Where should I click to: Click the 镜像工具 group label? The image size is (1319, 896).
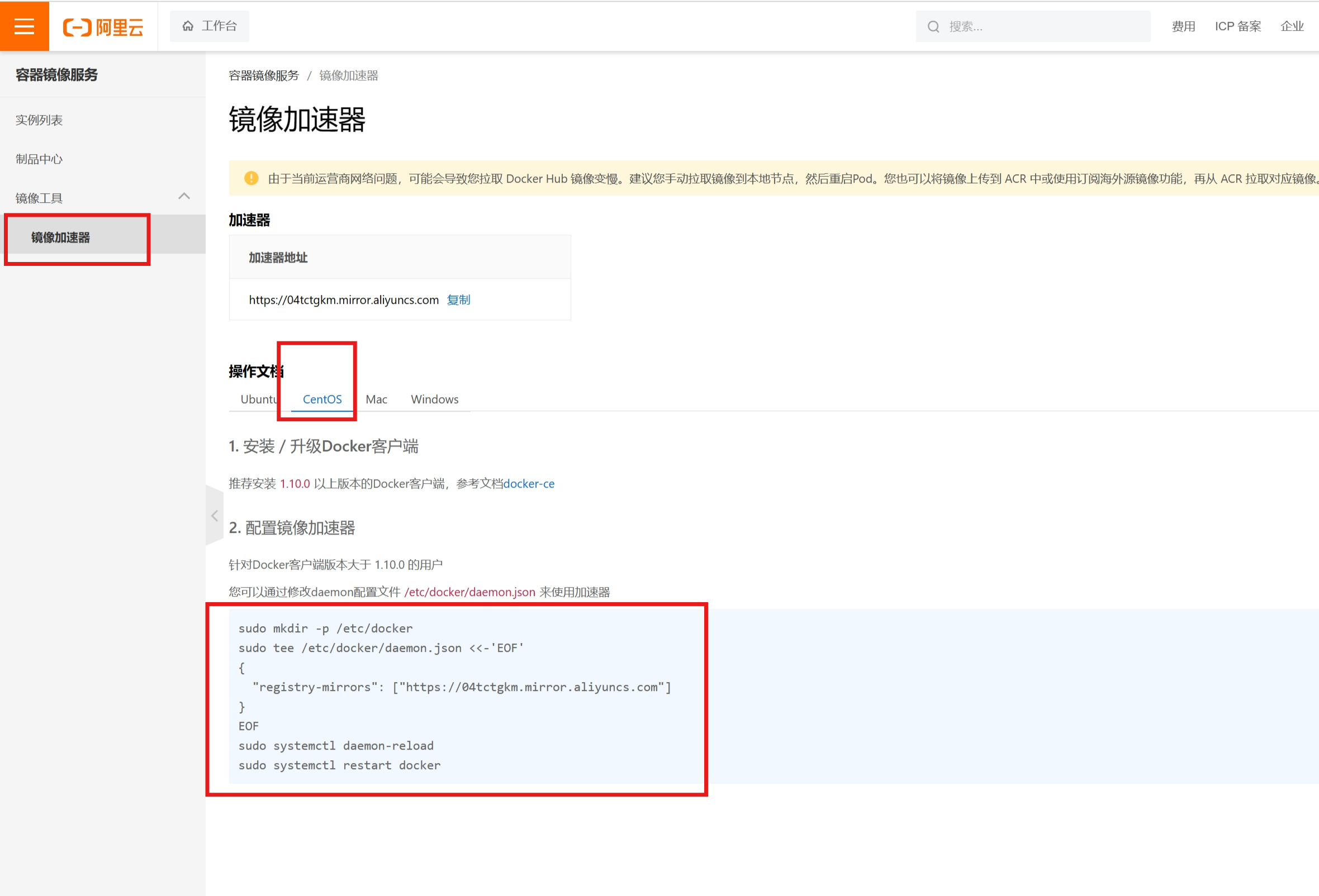tap(39, 198)
